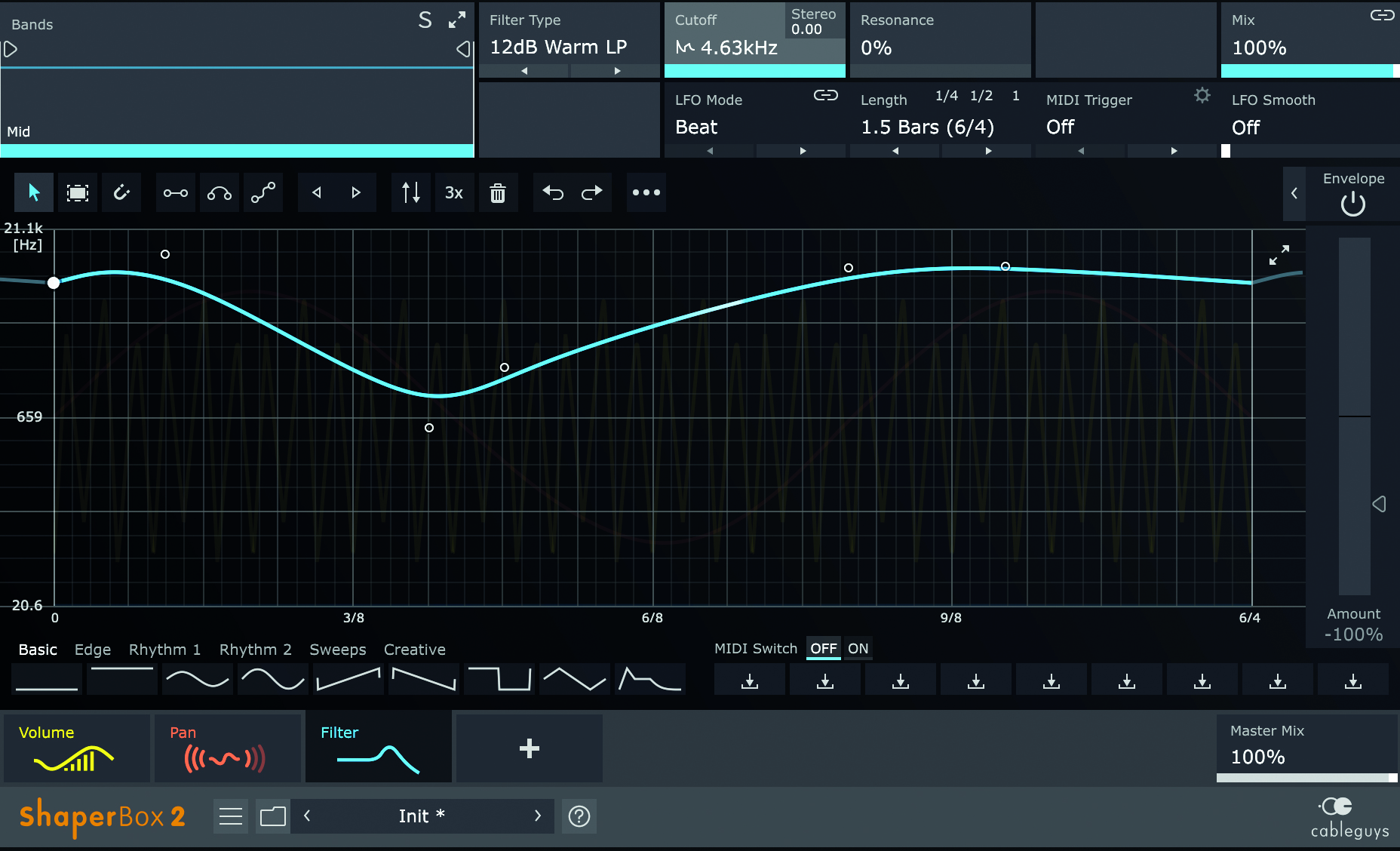Screen dimensions: 1400x851
Task: Solo the band with the S button
Action: point(425,20)
